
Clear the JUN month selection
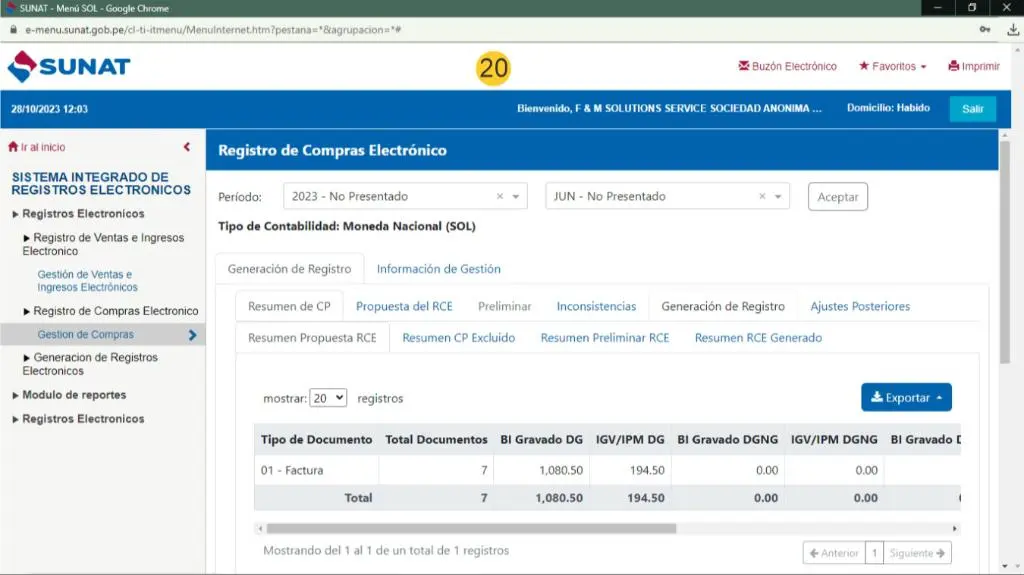762,197
